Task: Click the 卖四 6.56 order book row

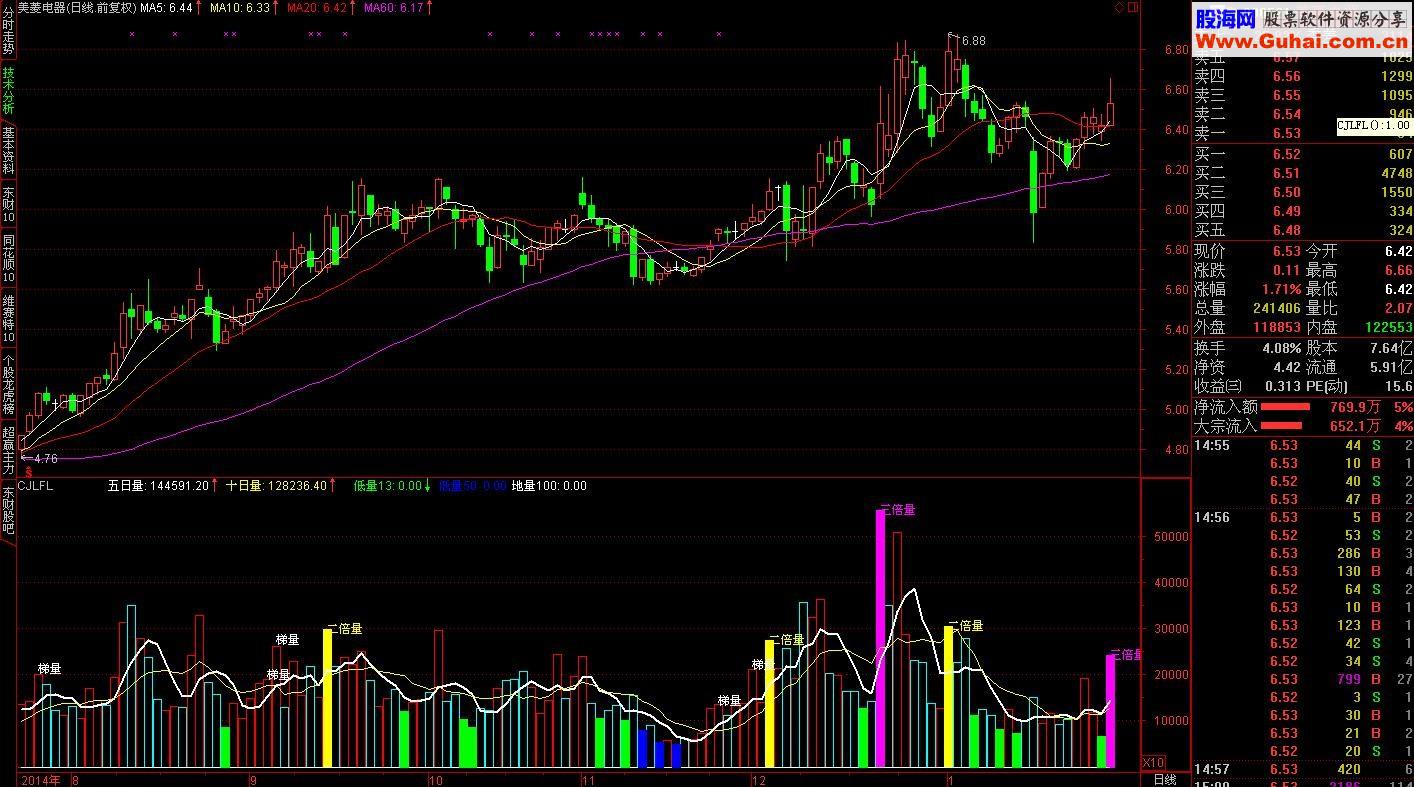Action: (1303, 76)
